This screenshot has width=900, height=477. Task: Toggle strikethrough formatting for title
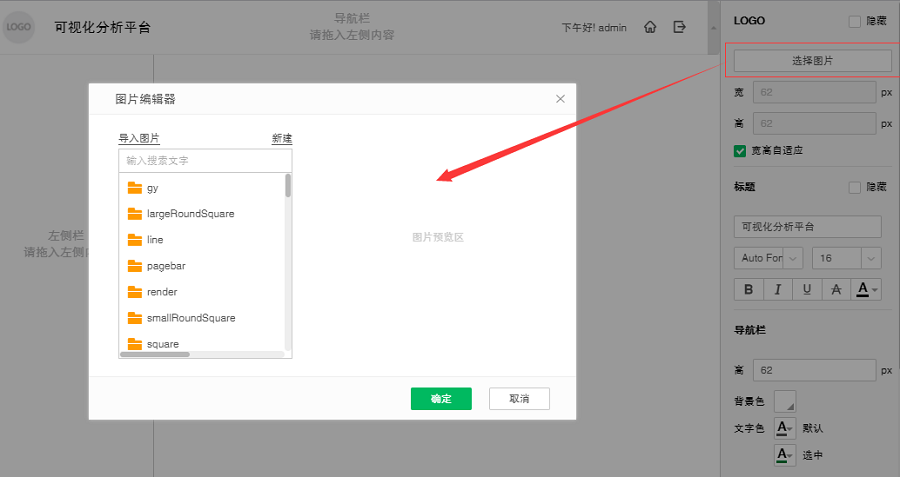click(835, 290)
